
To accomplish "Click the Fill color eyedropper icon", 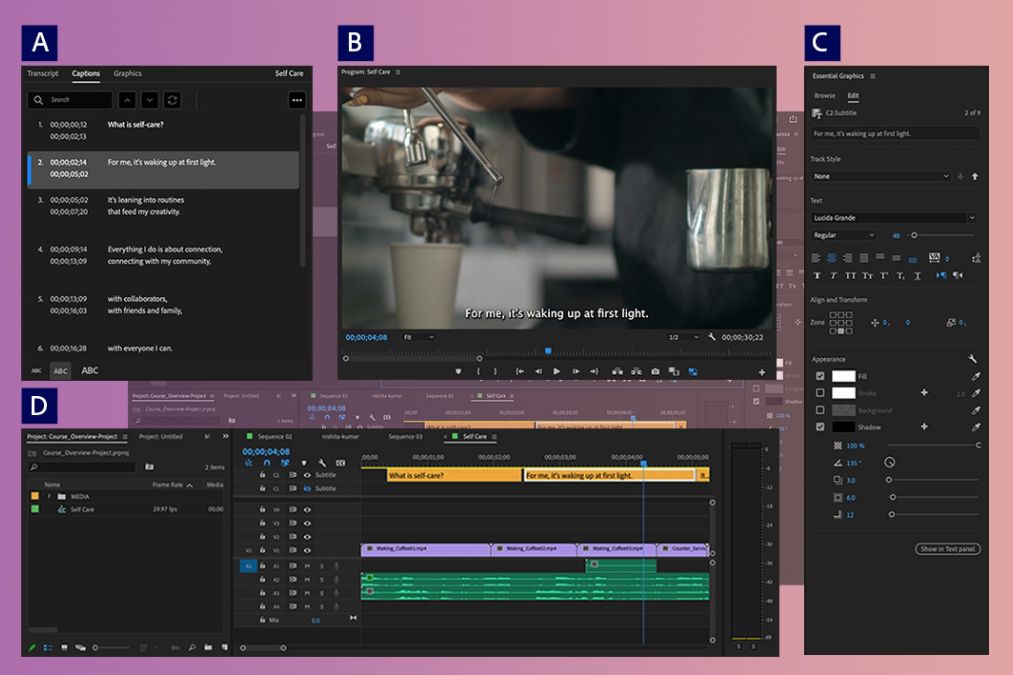I will click(x=974, y=376).
